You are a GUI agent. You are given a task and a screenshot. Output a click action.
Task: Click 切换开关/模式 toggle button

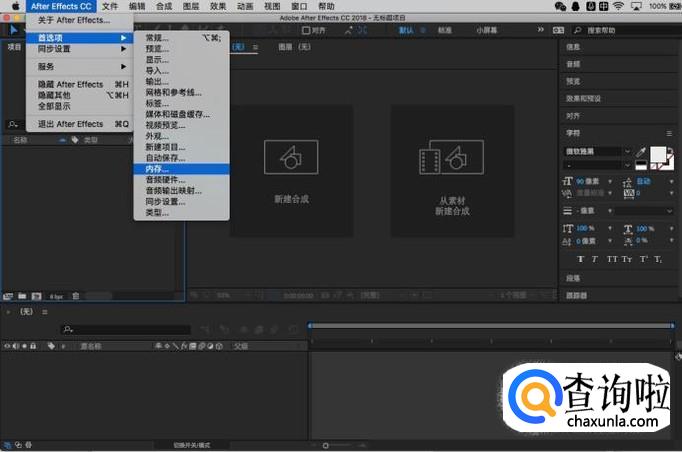(192, 445)
